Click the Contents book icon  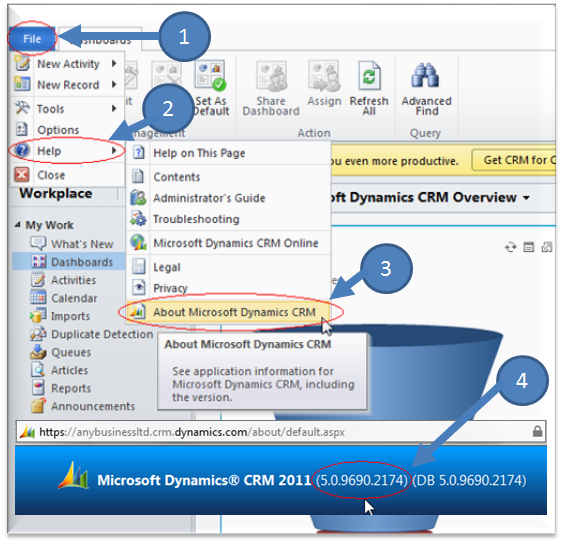[x=138, y=176]
